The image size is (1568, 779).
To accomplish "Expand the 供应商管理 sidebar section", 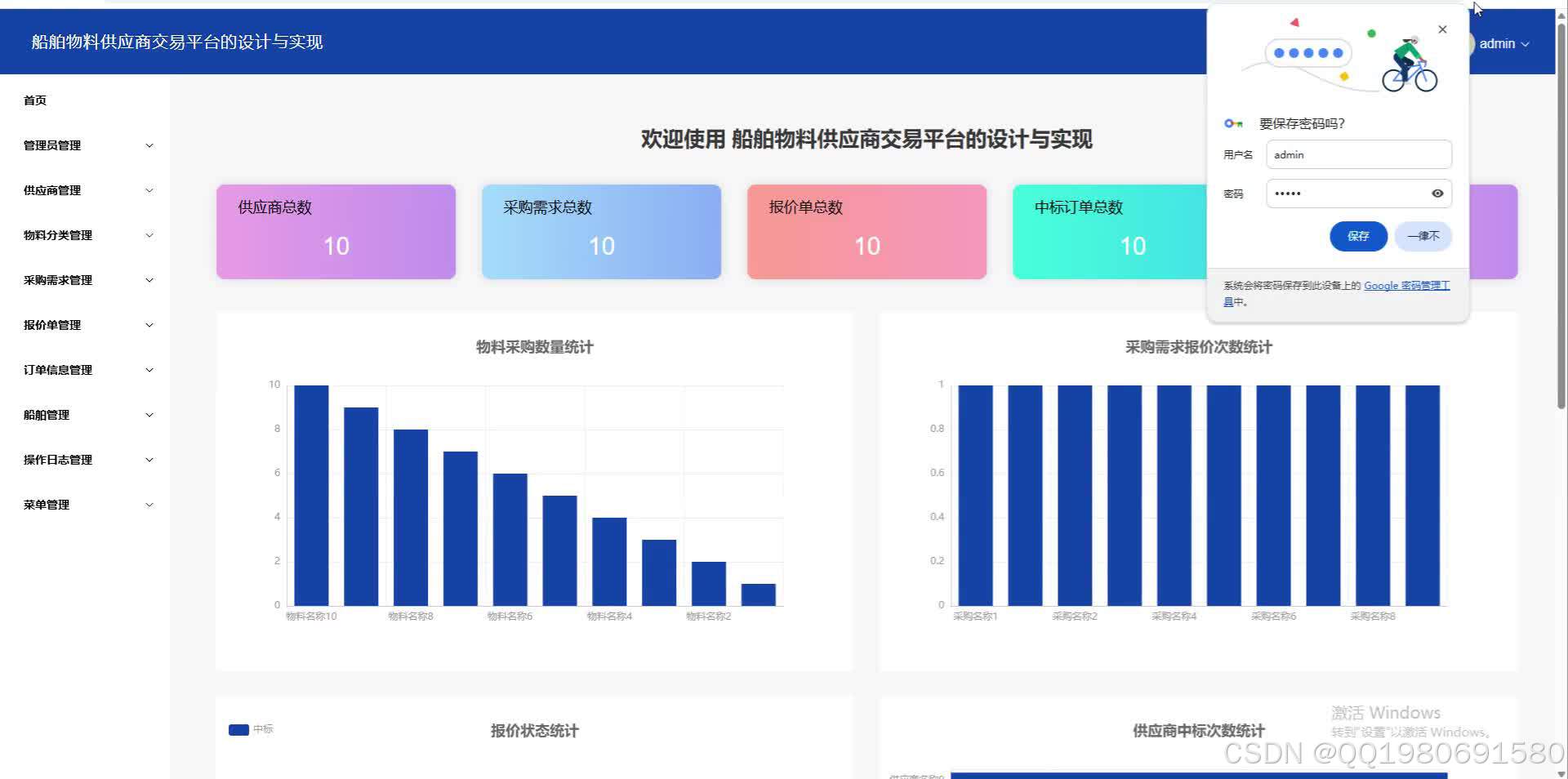I will [x=86, y=190].
